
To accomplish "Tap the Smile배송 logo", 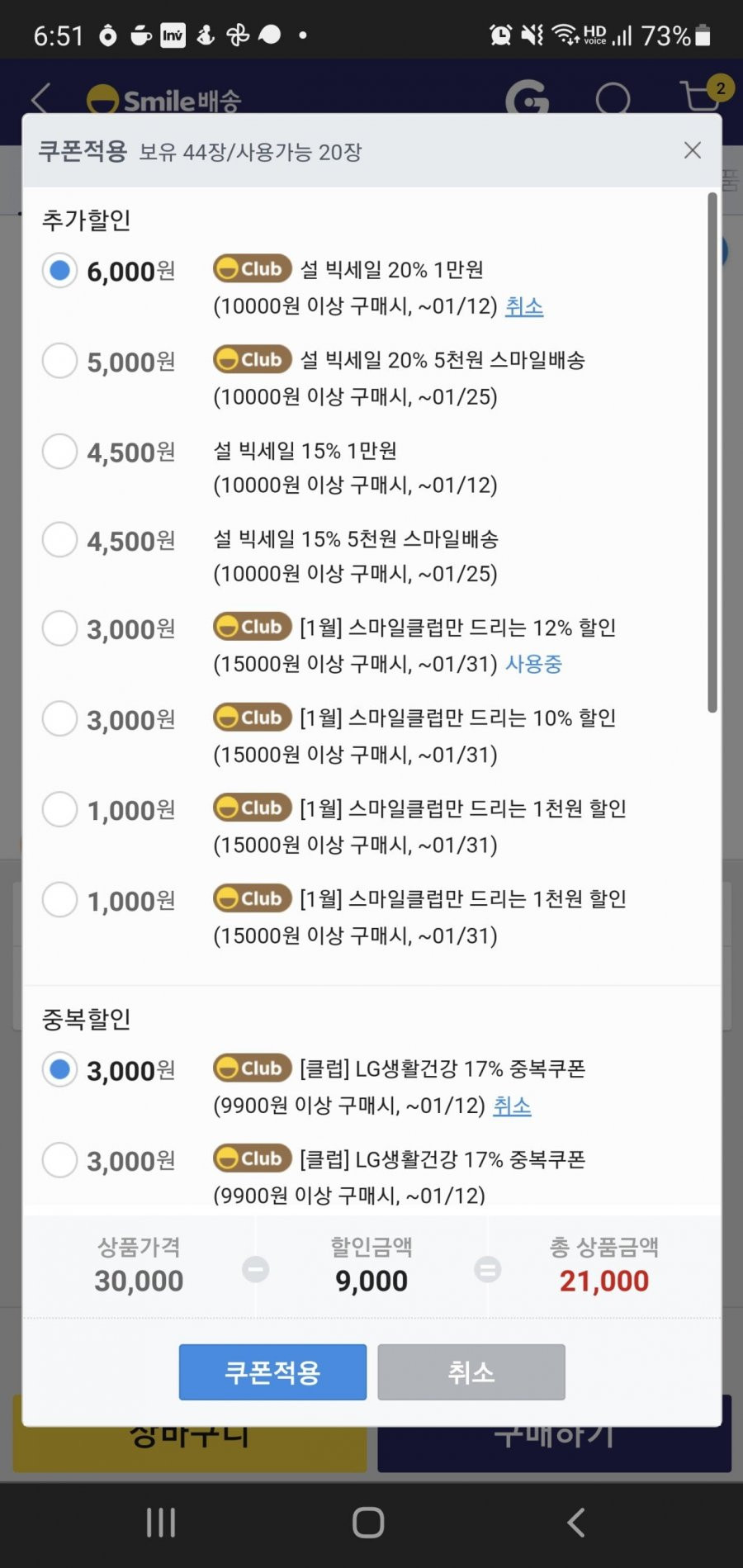I will point(164,100).
